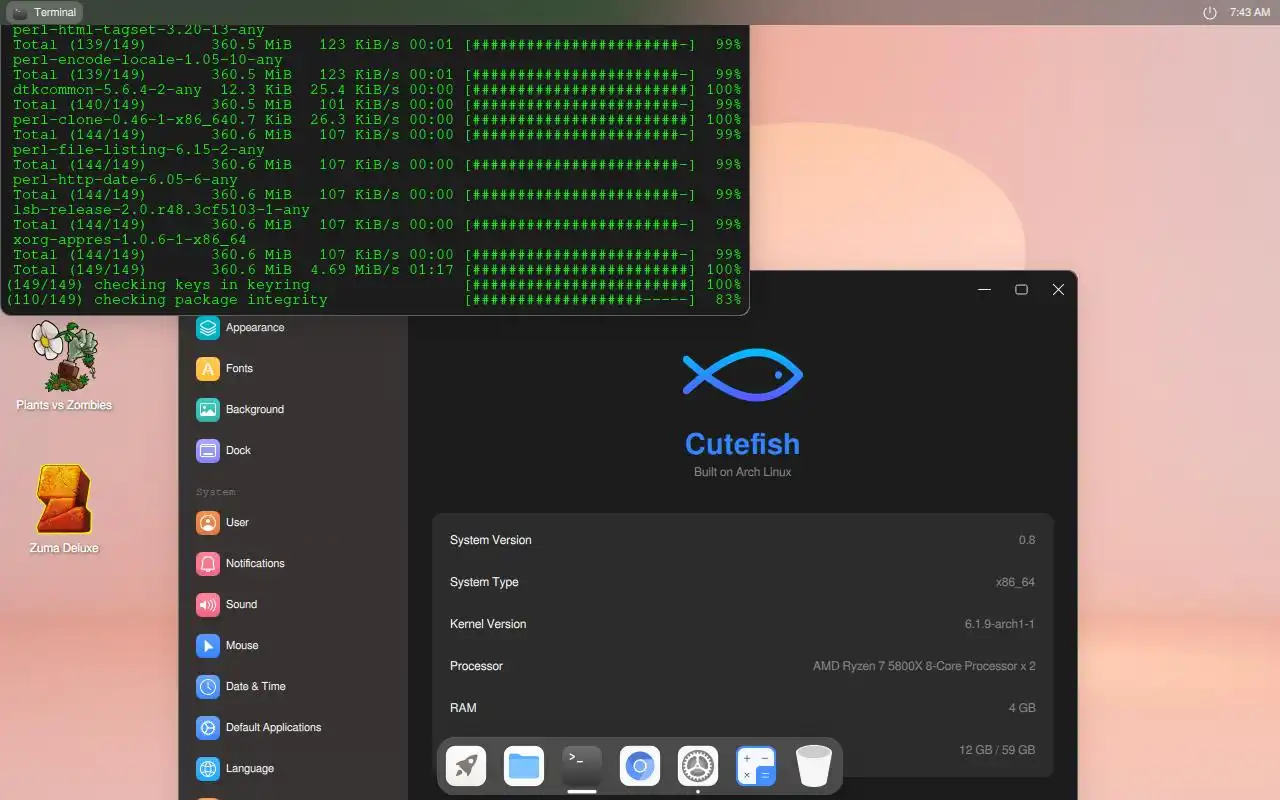Viewport: 1280px width, 800px height.
Task: Open Plants vs Zombies desktop shortcut
Action: [64, 365]
